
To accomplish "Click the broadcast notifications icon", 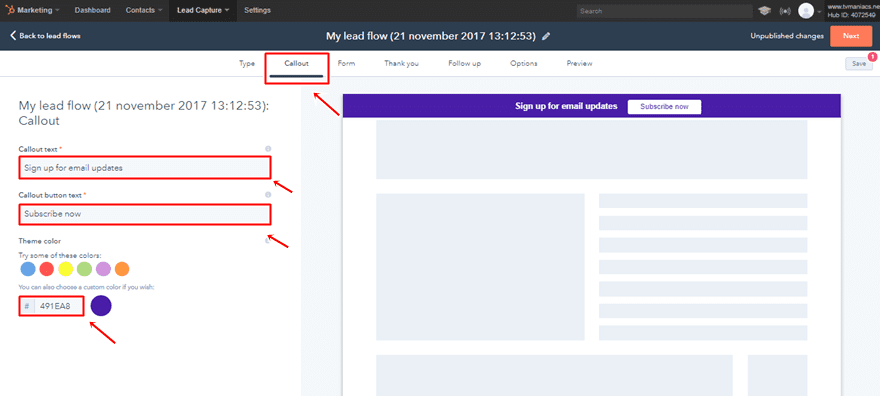I will pyautogui.click(x=785, y=11).
